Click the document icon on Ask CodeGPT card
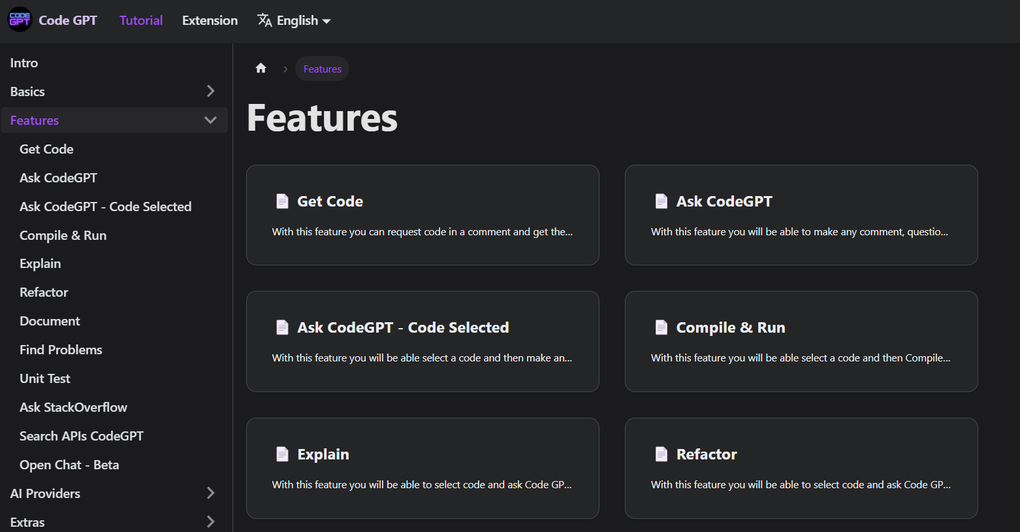Screen dimensions: 1020x532 click(661, 201)
